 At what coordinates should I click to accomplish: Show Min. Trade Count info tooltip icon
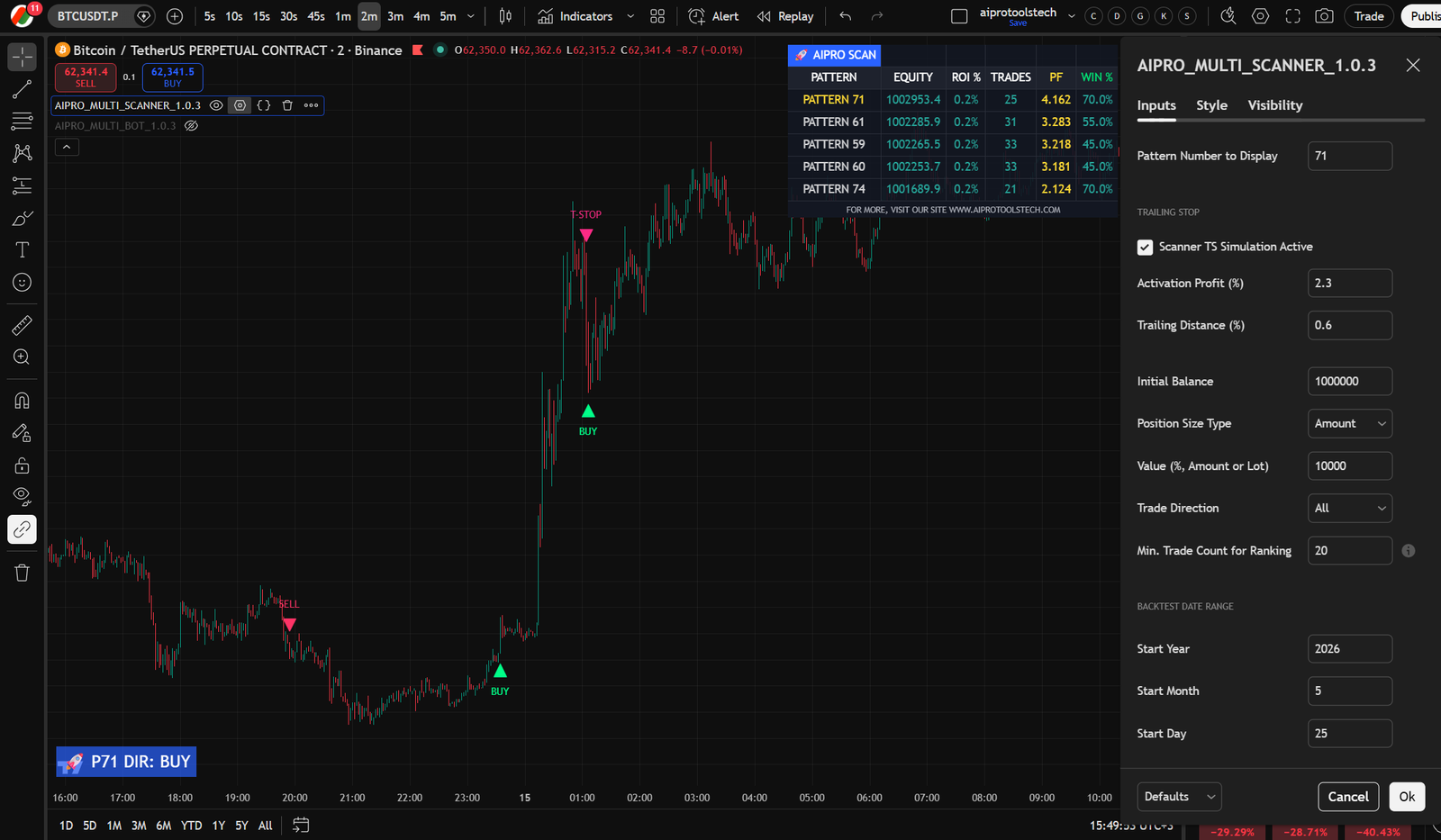tap(1409, 550)
